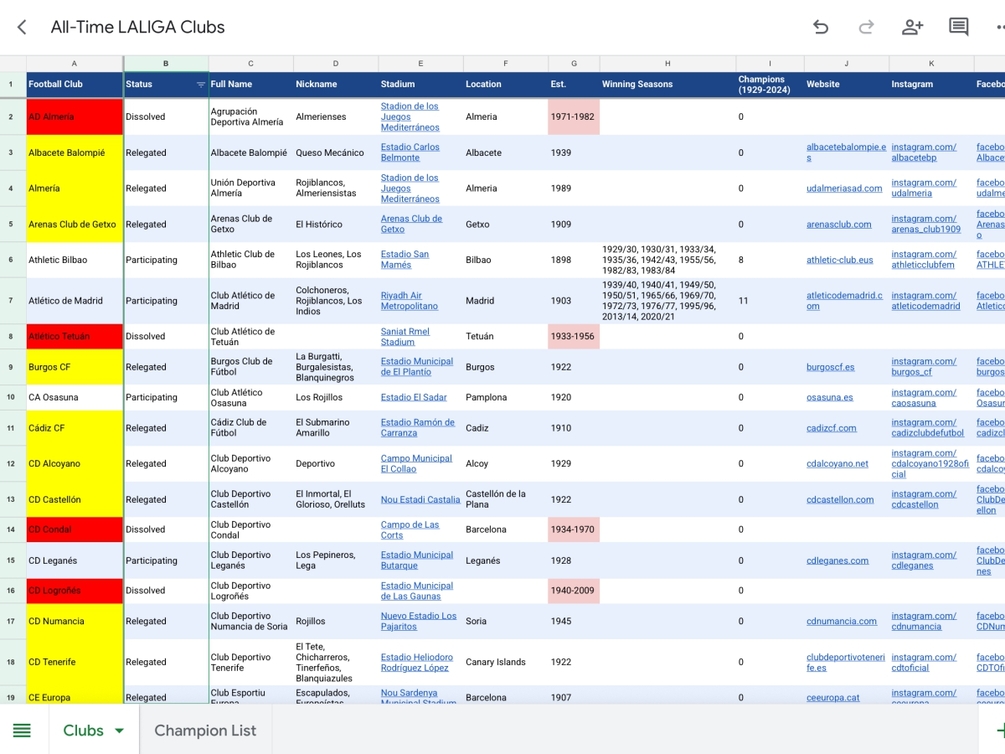Select the Clubs sheet tab

pyautogui.click(x=83, y=730)
